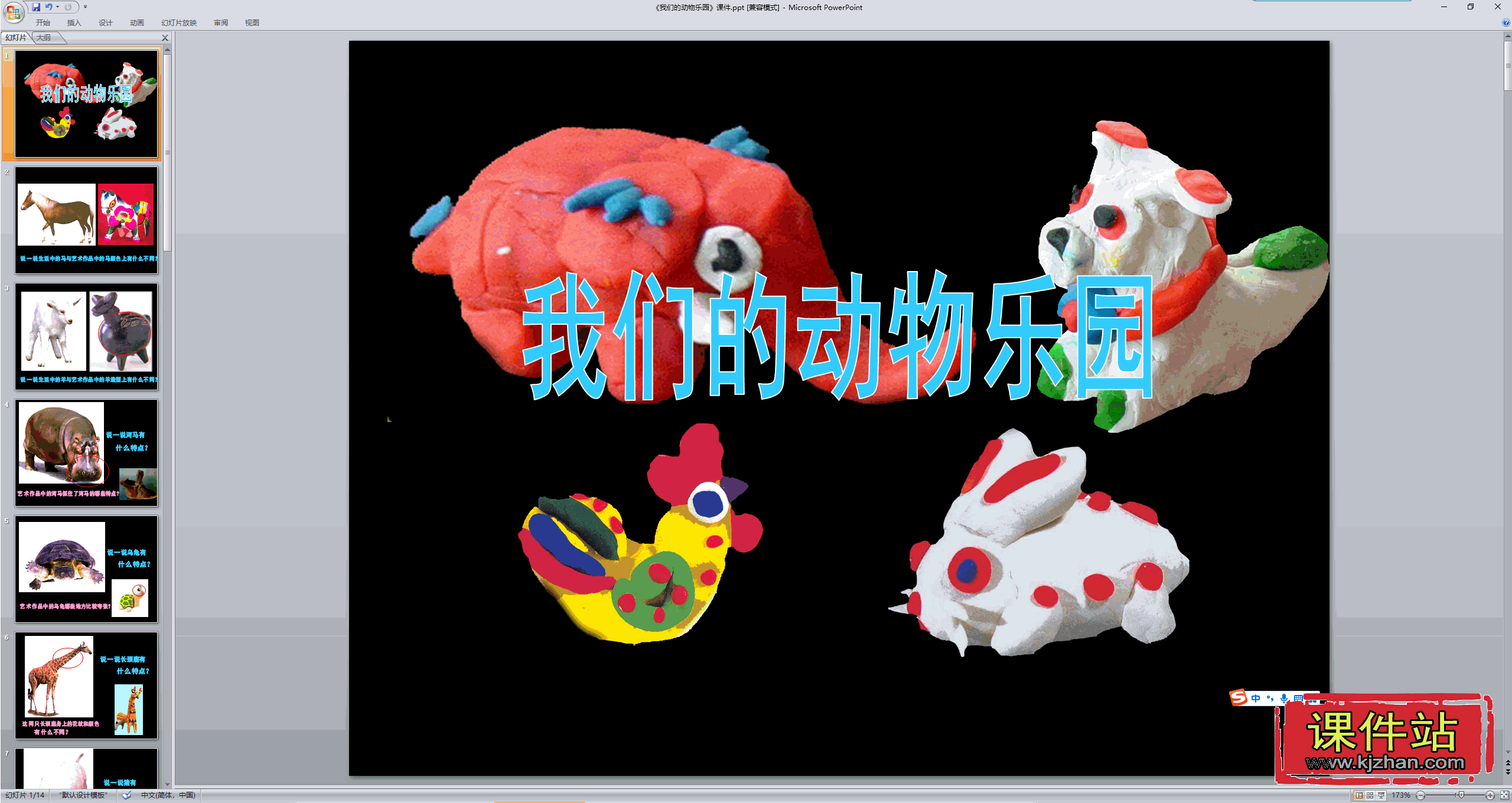The width and height of the screenshot is (1512, 803).
Task: Undo the last action
Action: coord(49,7)
